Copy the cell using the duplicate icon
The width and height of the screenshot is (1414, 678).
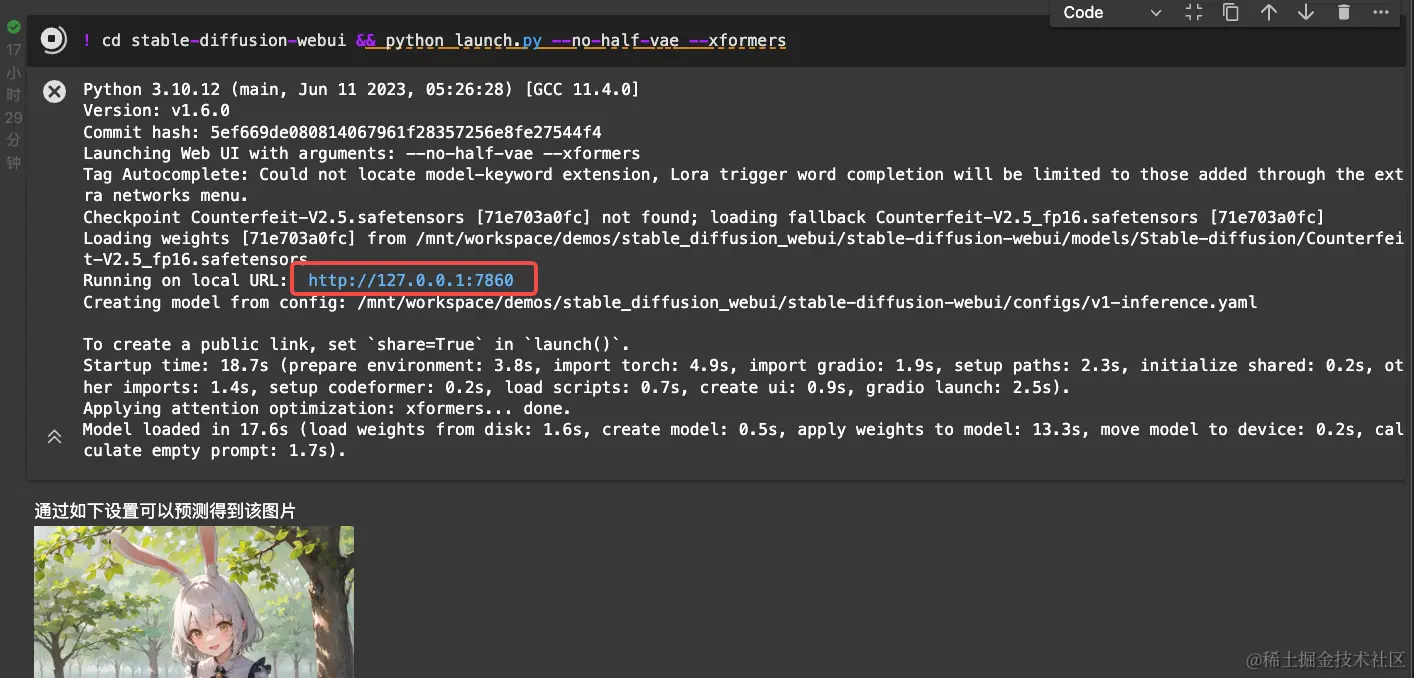[x=1231, y=13]
